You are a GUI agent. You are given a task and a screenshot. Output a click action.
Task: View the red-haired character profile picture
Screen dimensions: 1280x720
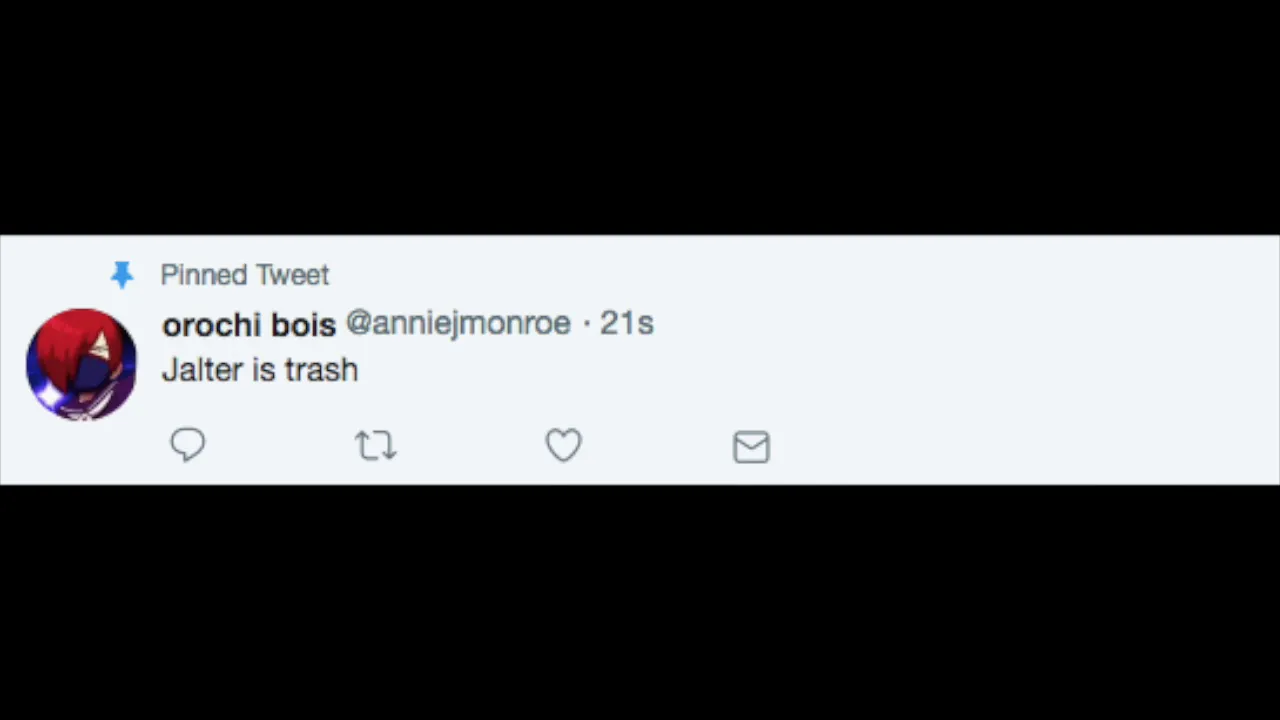(x=81, y=364)
